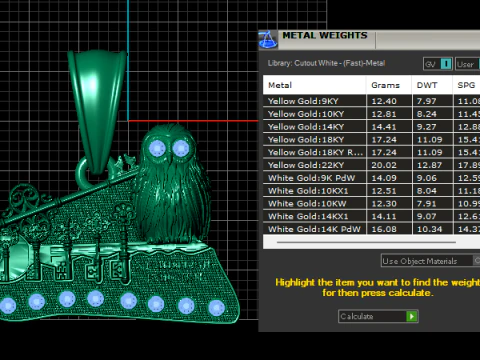This screenshot has width=480, height=360.
Task: Click the 20.02 grams value
Action: (384, 165)
